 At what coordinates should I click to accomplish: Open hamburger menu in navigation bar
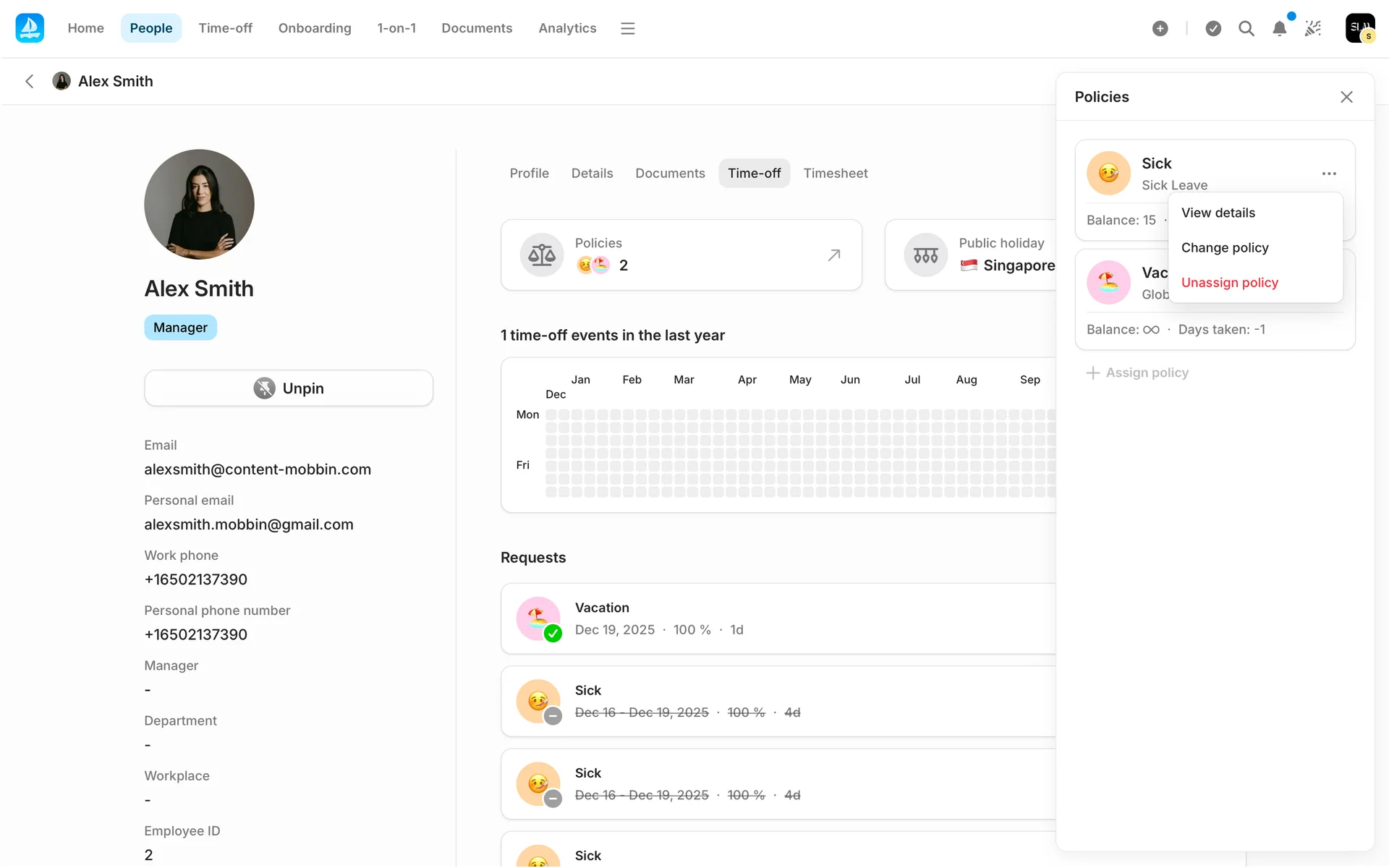(627, 28)
